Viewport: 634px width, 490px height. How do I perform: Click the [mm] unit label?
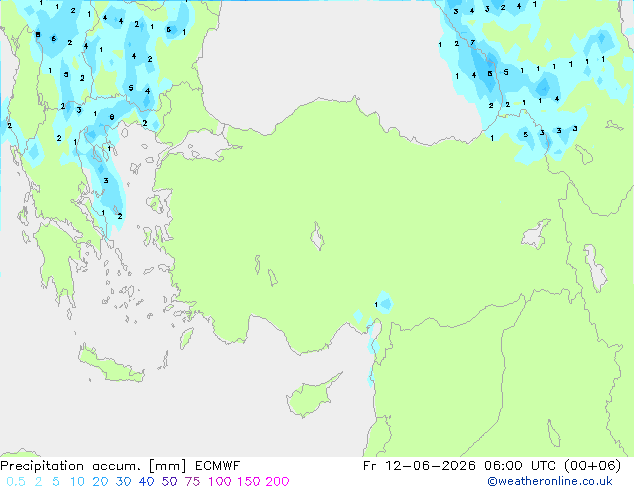point(168,466)
